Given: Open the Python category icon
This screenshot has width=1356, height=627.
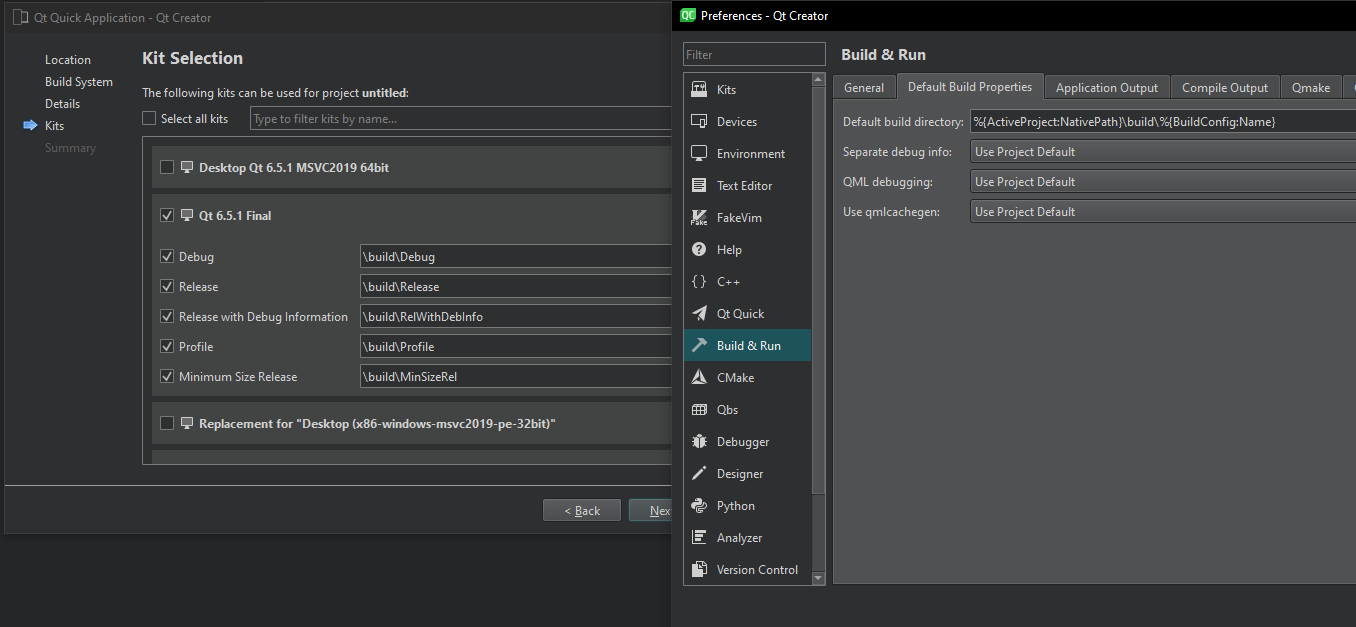Looking at the screenshot, I should pos(699,505).
